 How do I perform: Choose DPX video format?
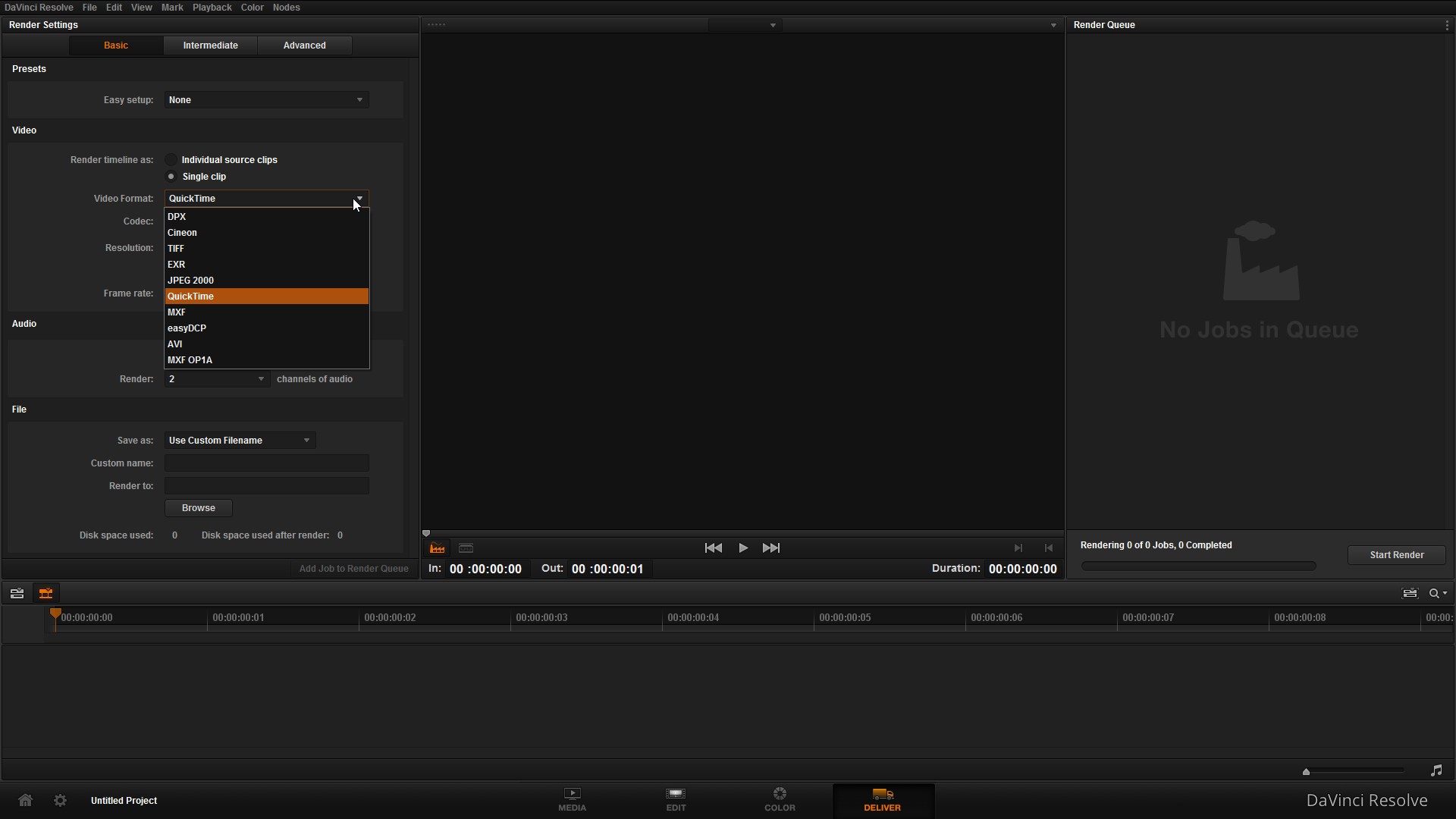[x=267, y=217]
